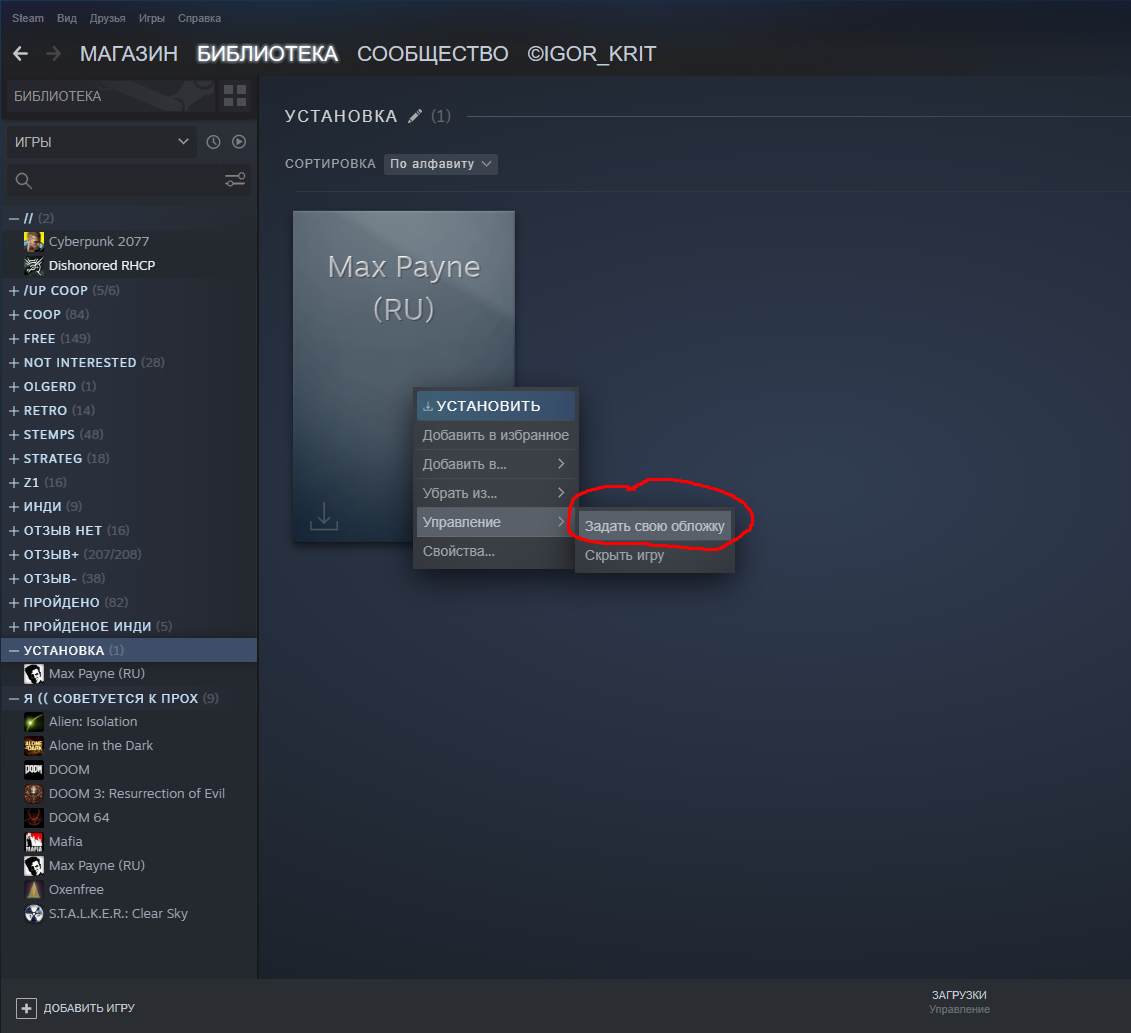Collapse Я (( СОВЕТУЕТСЯ К ПРОХ category
Viewport: 1131px width, 1033px height.
[14, 698]
